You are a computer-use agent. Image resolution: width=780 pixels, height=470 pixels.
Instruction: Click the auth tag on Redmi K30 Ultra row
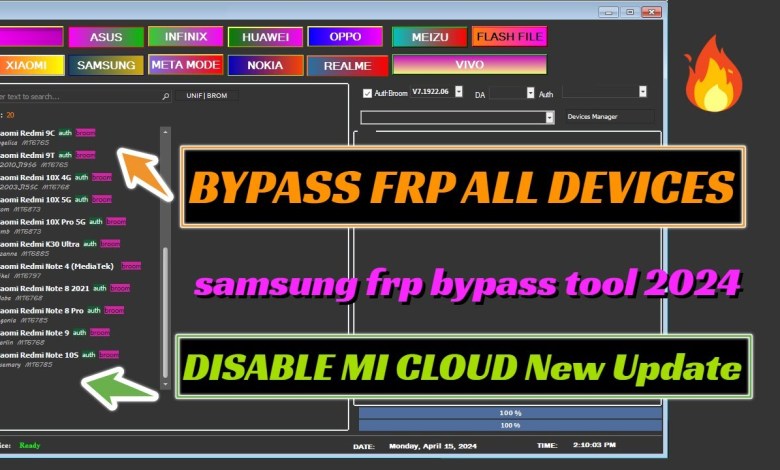(90, 244)
